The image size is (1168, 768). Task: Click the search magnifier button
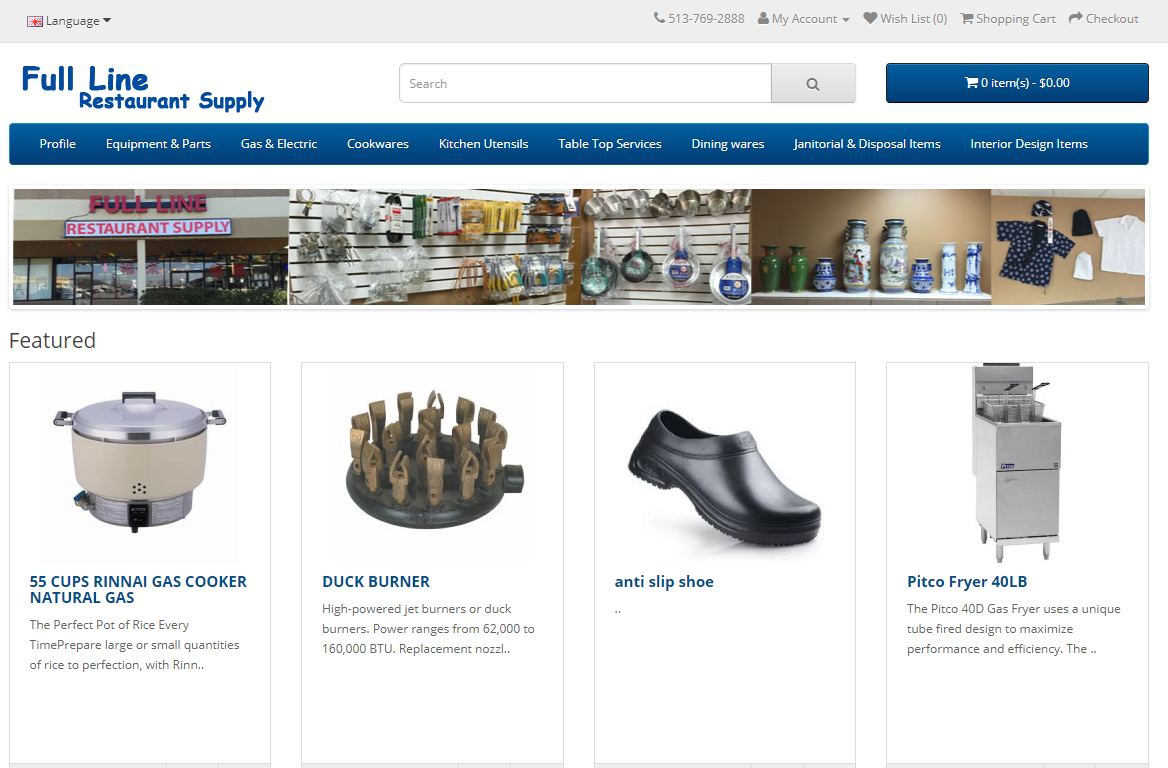coord(813,83)
